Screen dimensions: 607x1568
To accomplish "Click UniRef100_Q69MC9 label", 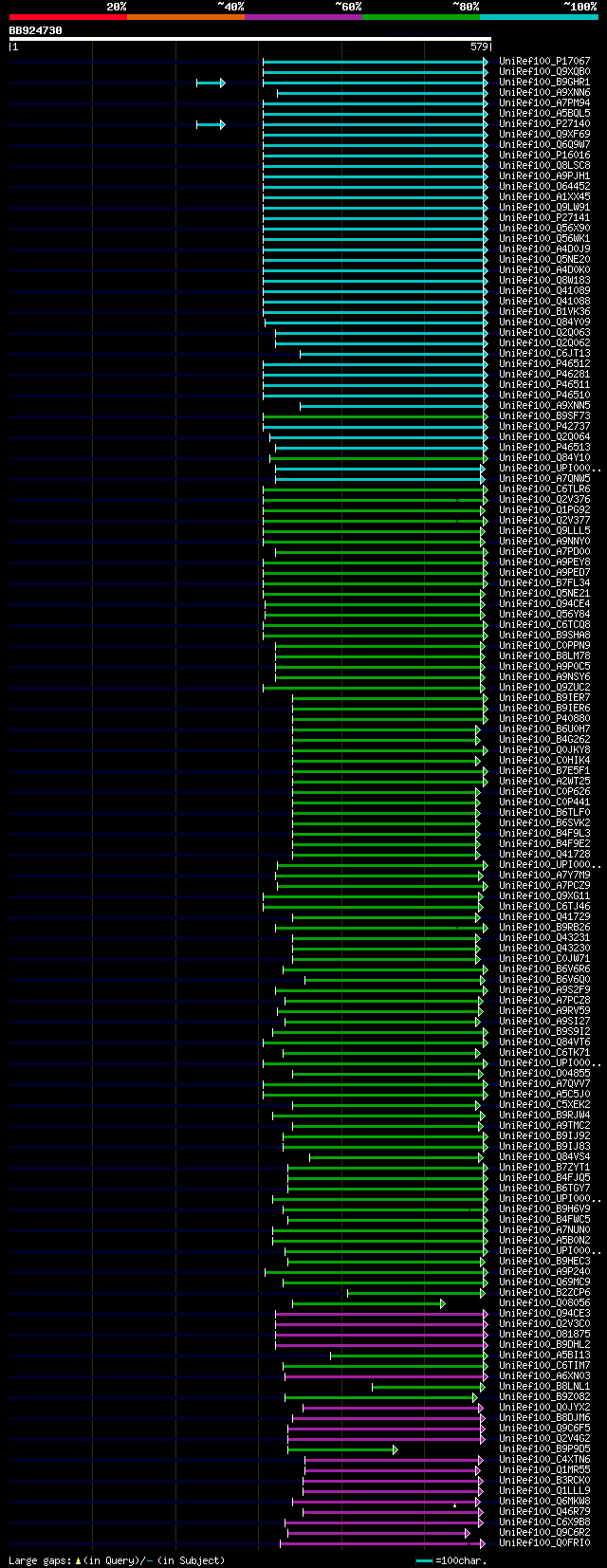I will coord(544,1282).
